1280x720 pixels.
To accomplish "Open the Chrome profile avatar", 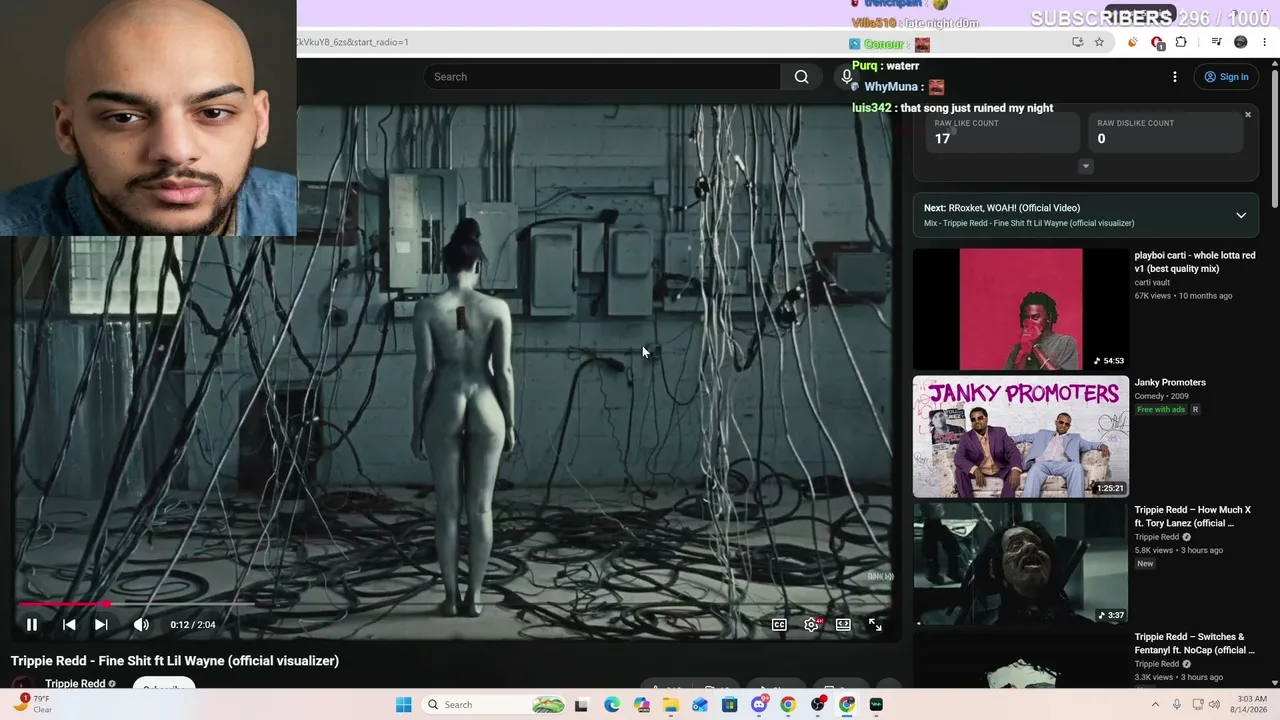I will pyautogui.click(x=1241, y=42).
